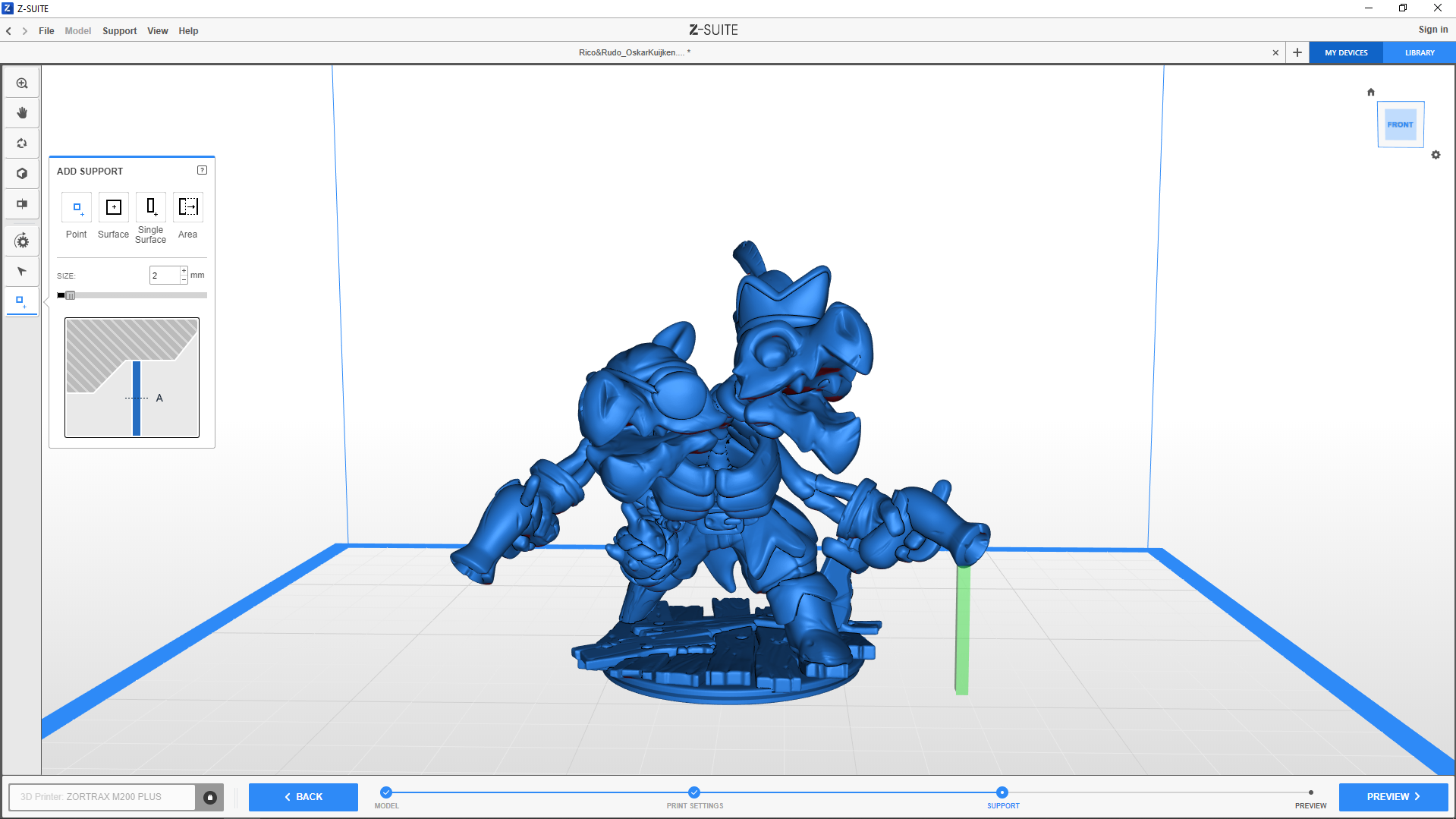Click the Front face of view cube
1456x819 pixels.
(x=1400, y=124)
